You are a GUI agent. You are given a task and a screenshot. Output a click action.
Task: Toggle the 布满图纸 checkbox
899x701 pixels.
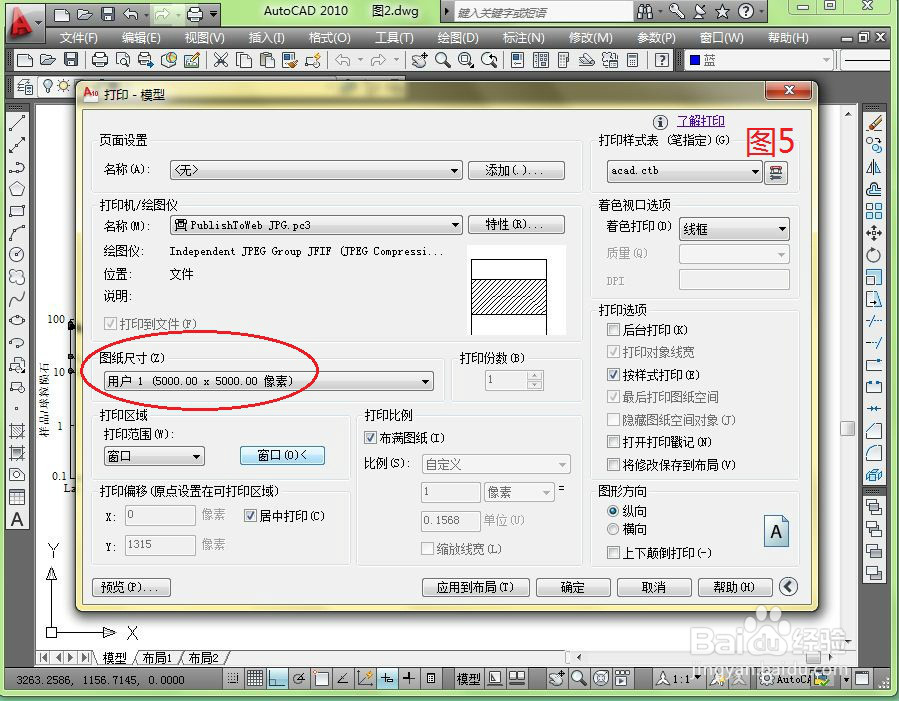click(x=370, y=437)
